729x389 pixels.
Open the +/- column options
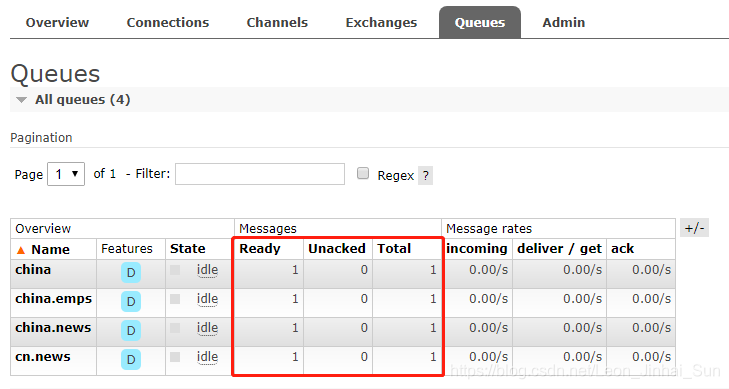tap(694, 228)
